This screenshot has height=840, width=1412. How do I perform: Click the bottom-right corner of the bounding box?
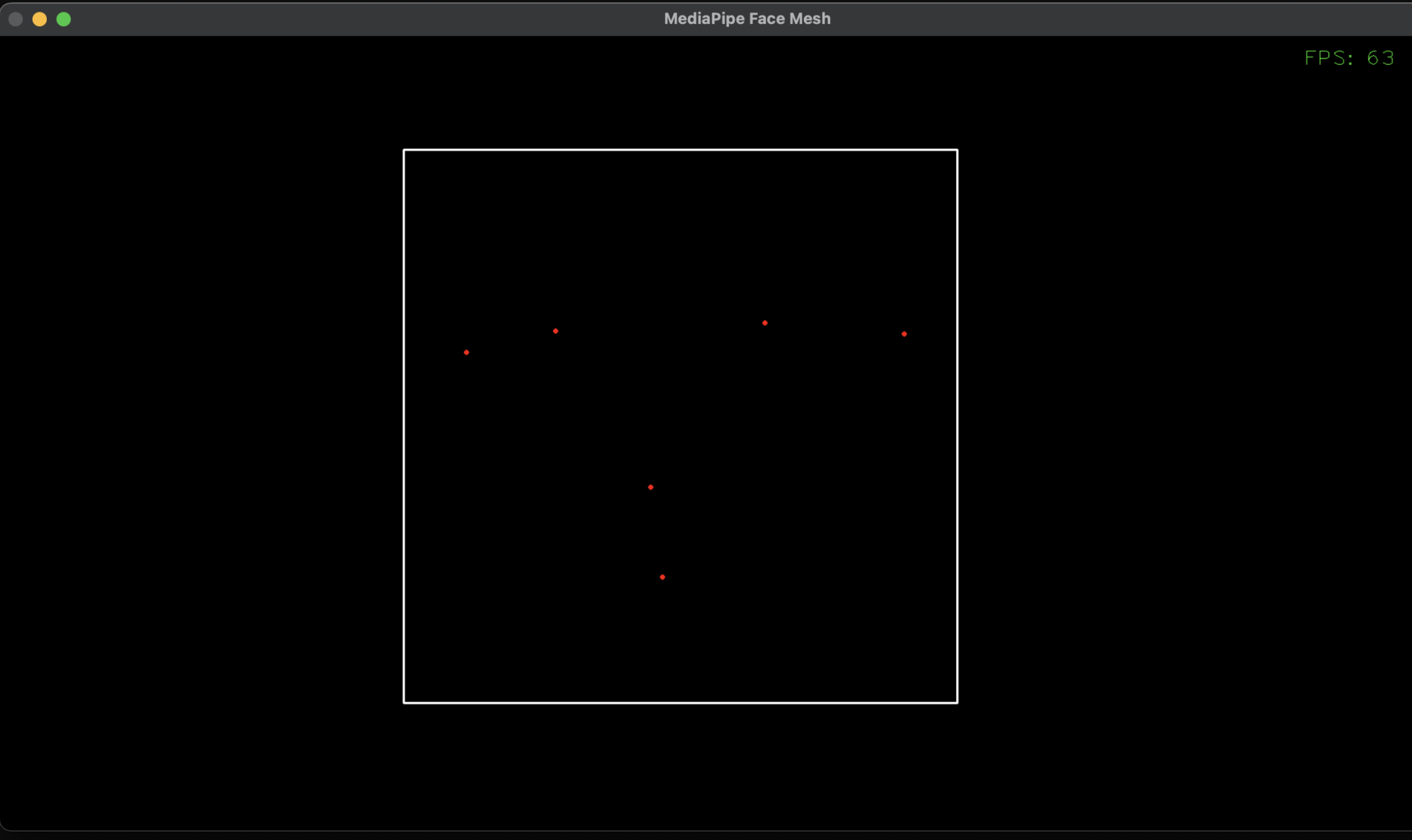tap(957, 703)
